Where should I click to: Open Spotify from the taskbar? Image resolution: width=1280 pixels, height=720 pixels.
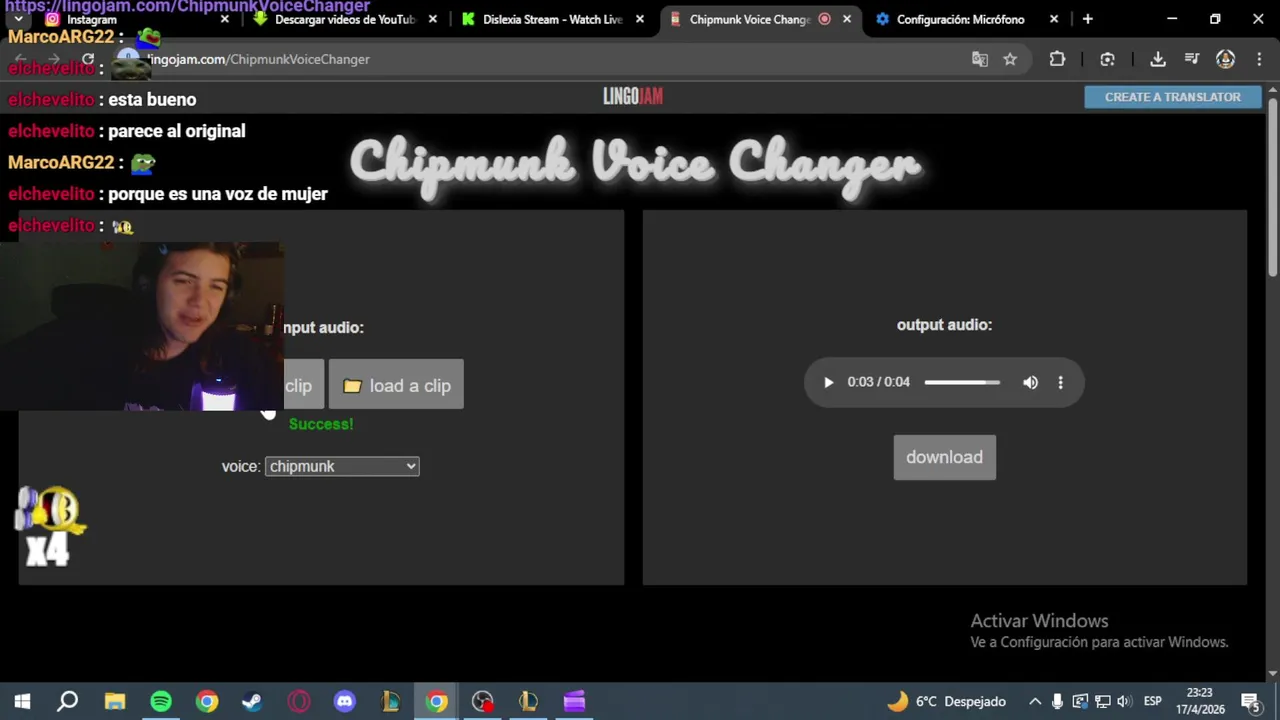tap(161, 701)
